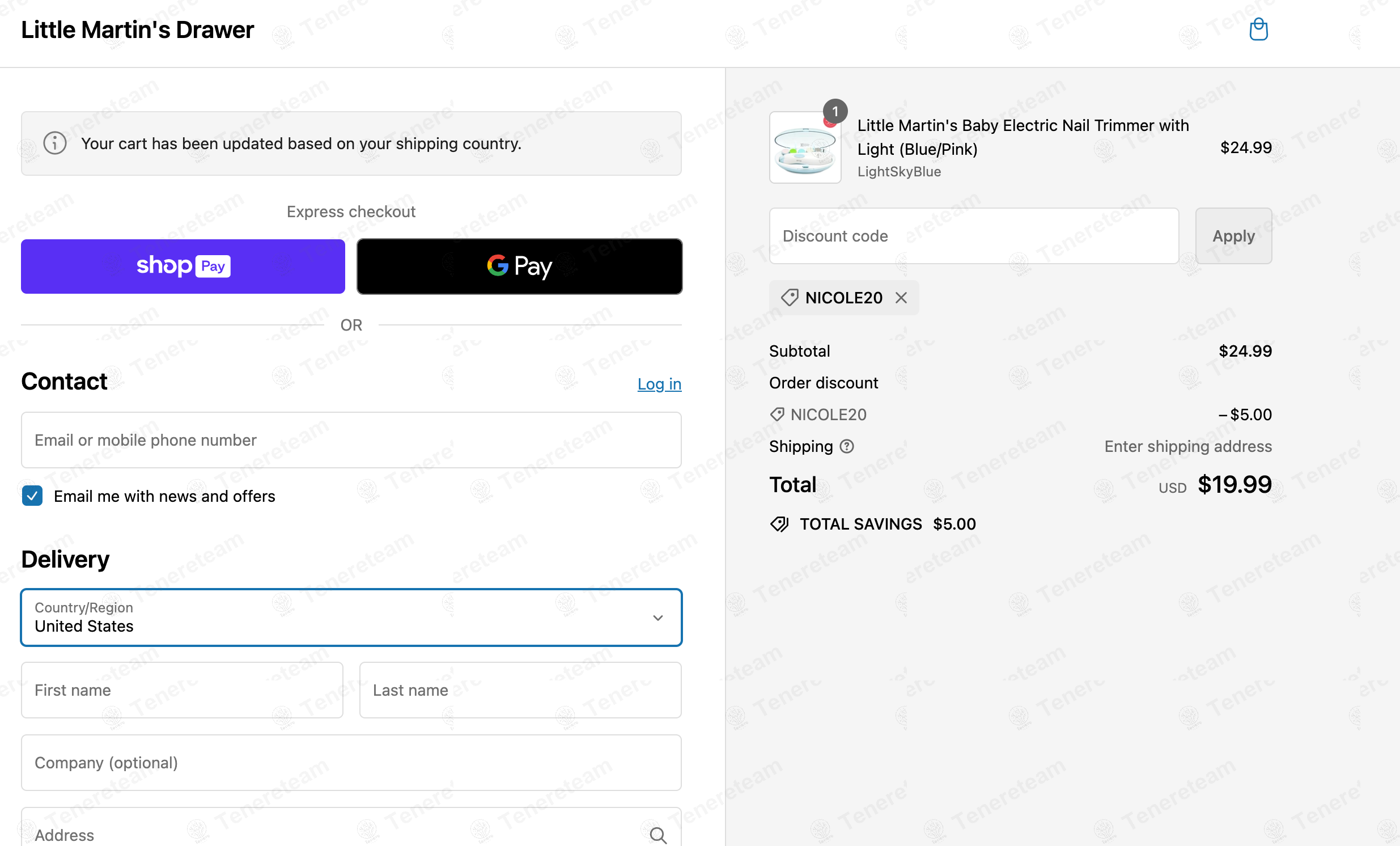Click the NICOLE20 discount tag chip
This screenshot has width=1400, height=846.
[843, 298]
